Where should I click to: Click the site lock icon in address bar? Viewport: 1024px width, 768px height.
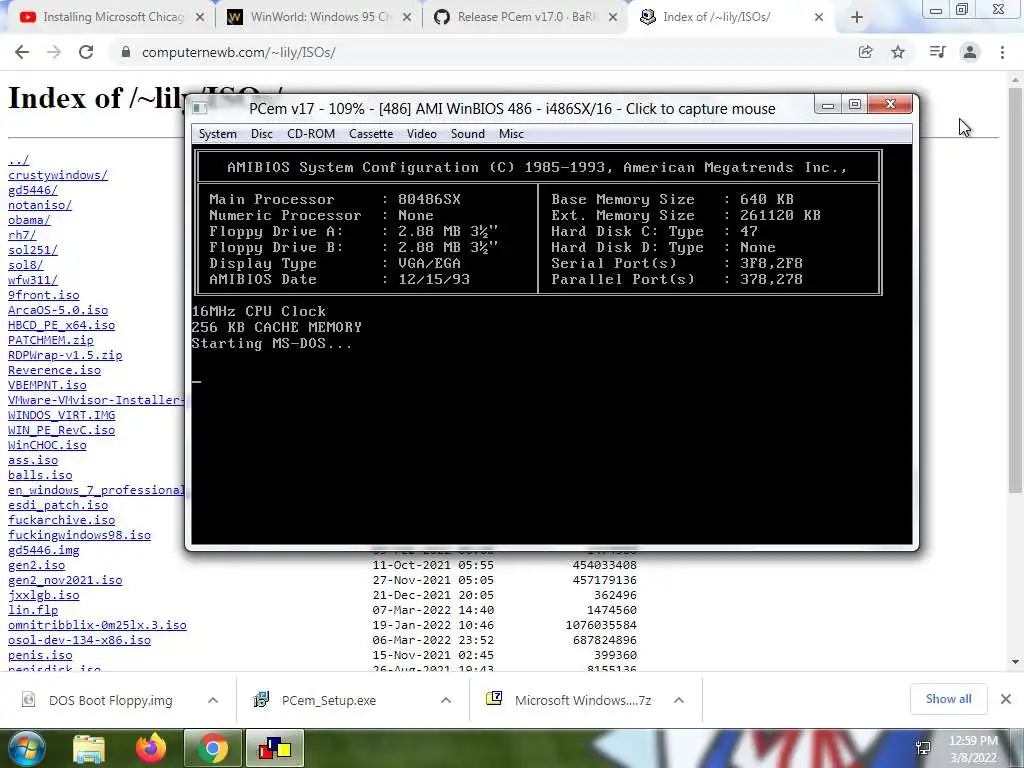click(125, 52)
